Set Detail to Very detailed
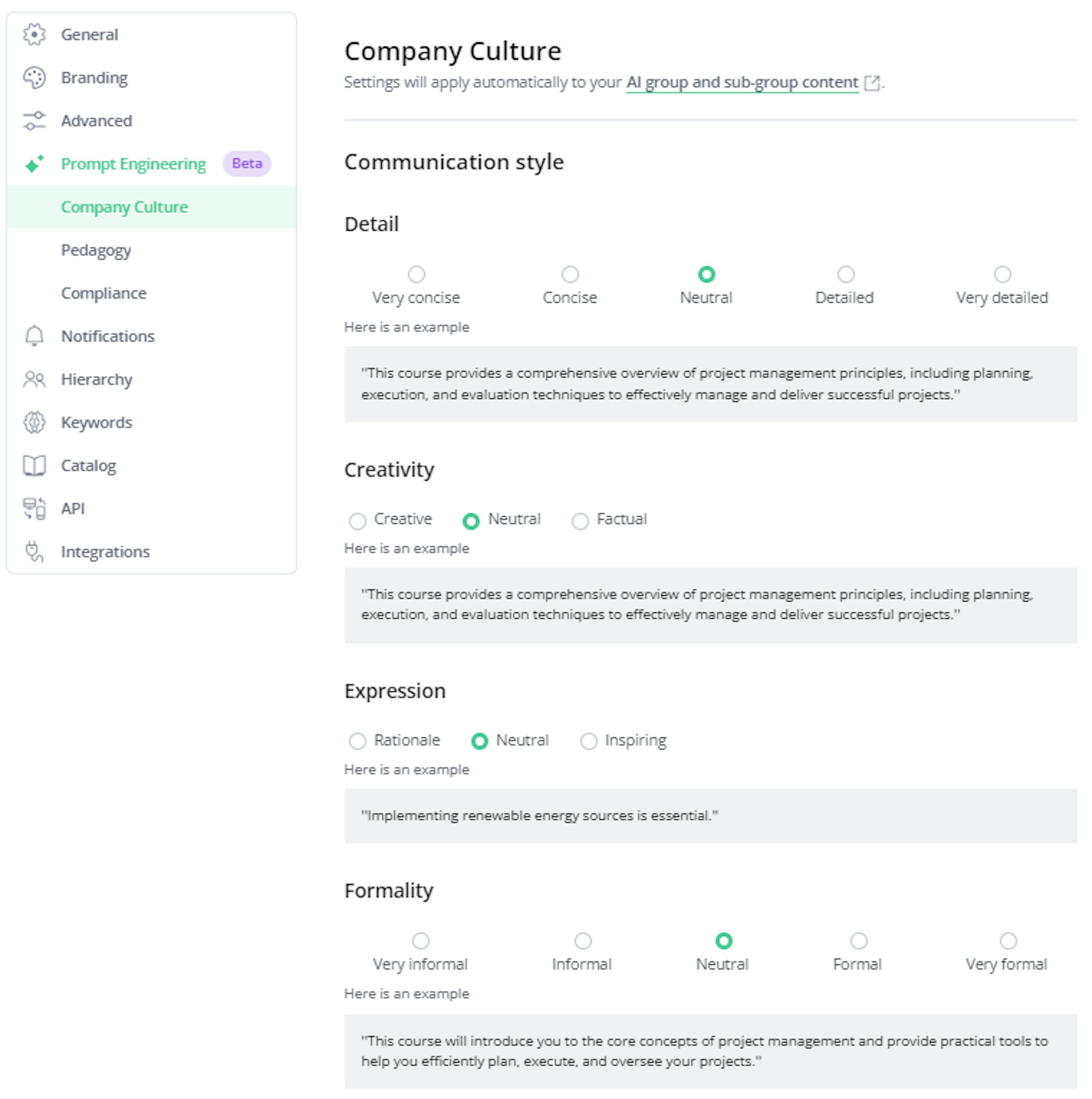The width and height of the screenshot is (1092, 1099). (x=1002, y=275)
